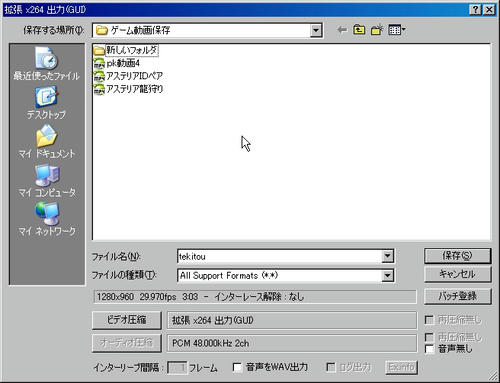Open the View menu icon

[396, 30]
